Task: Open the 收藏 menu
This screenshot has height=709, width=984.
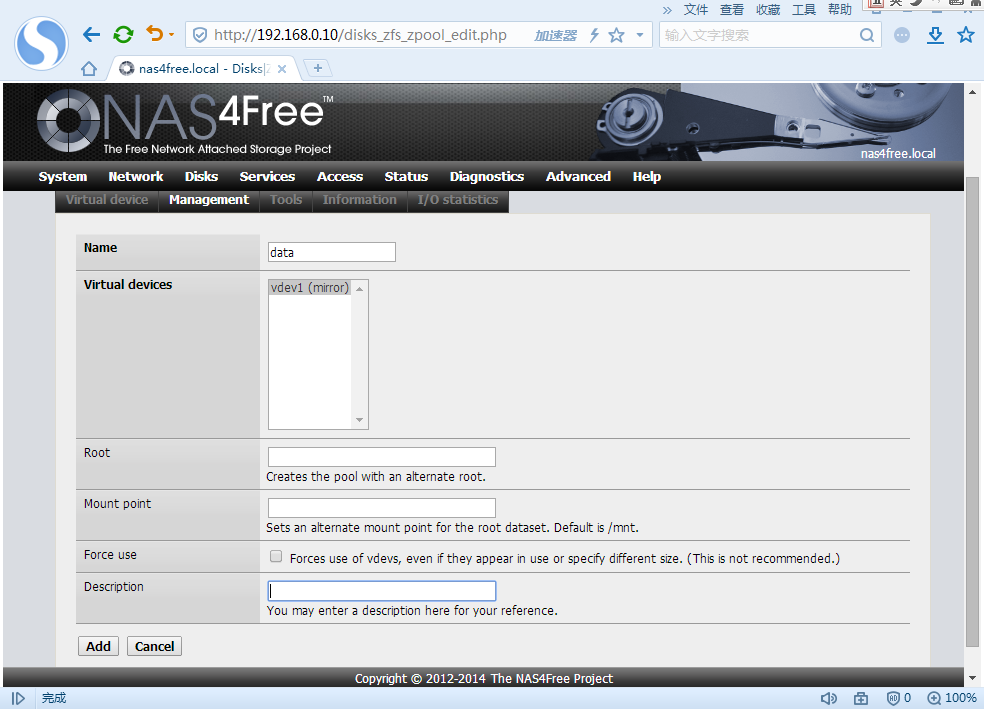Action: point(768,9)
